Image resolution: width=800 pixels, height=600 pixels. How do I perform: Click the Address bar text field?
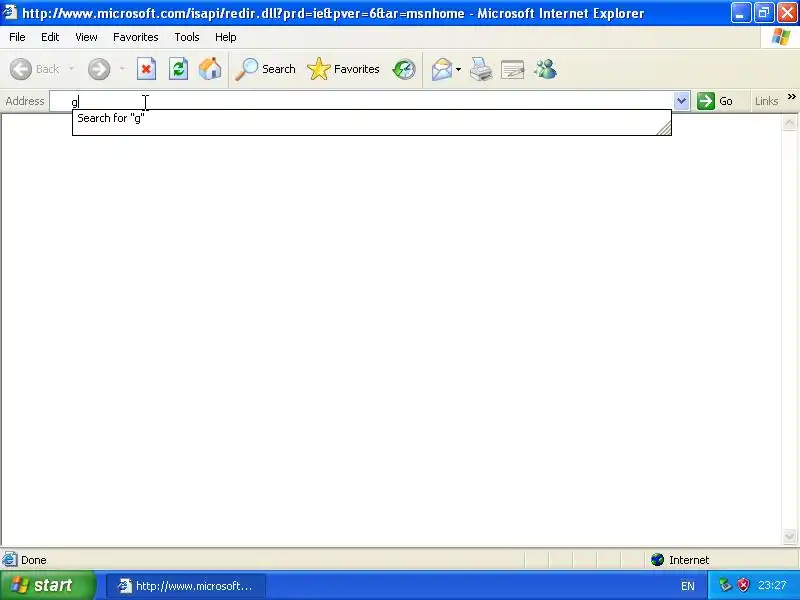point(362,101)
